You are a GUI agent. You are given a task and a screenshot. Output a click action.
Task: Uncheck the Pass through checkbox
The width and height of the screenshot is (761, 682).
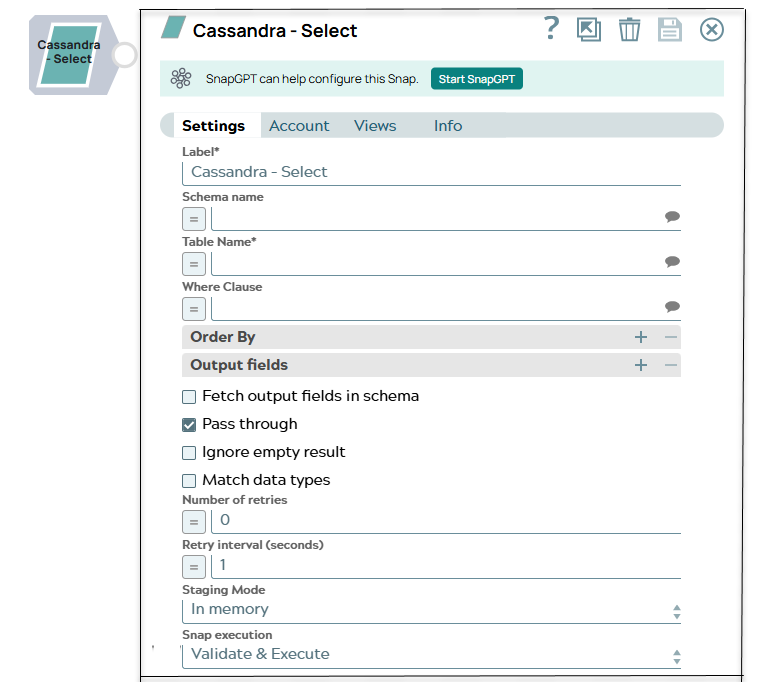(189, 425)
